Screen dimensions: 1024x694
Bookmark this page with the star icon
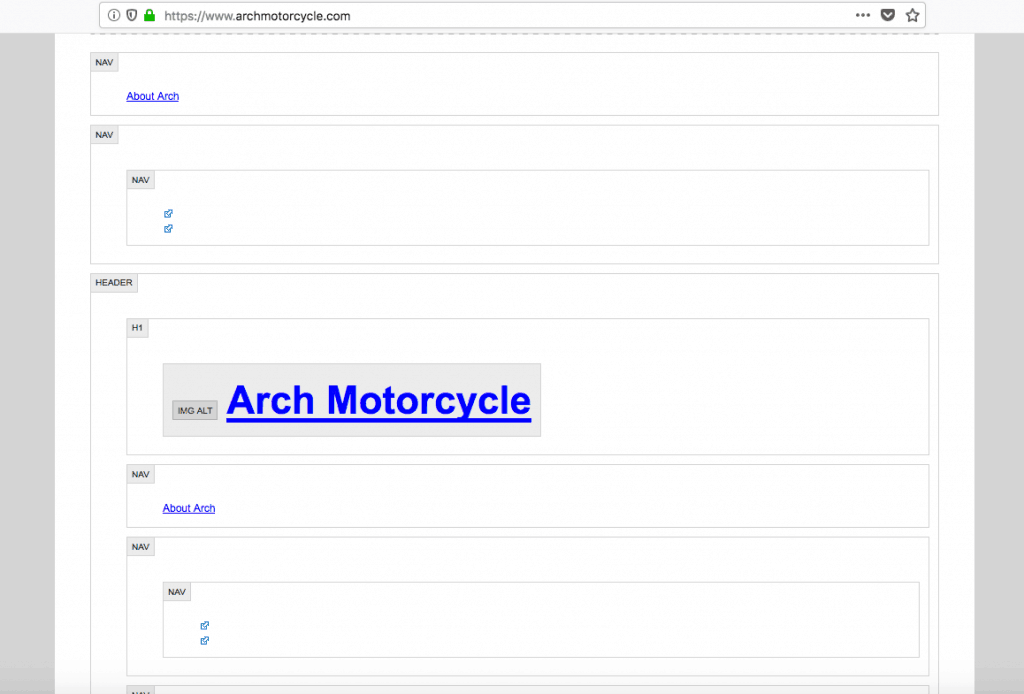click(x=912, y=15)
